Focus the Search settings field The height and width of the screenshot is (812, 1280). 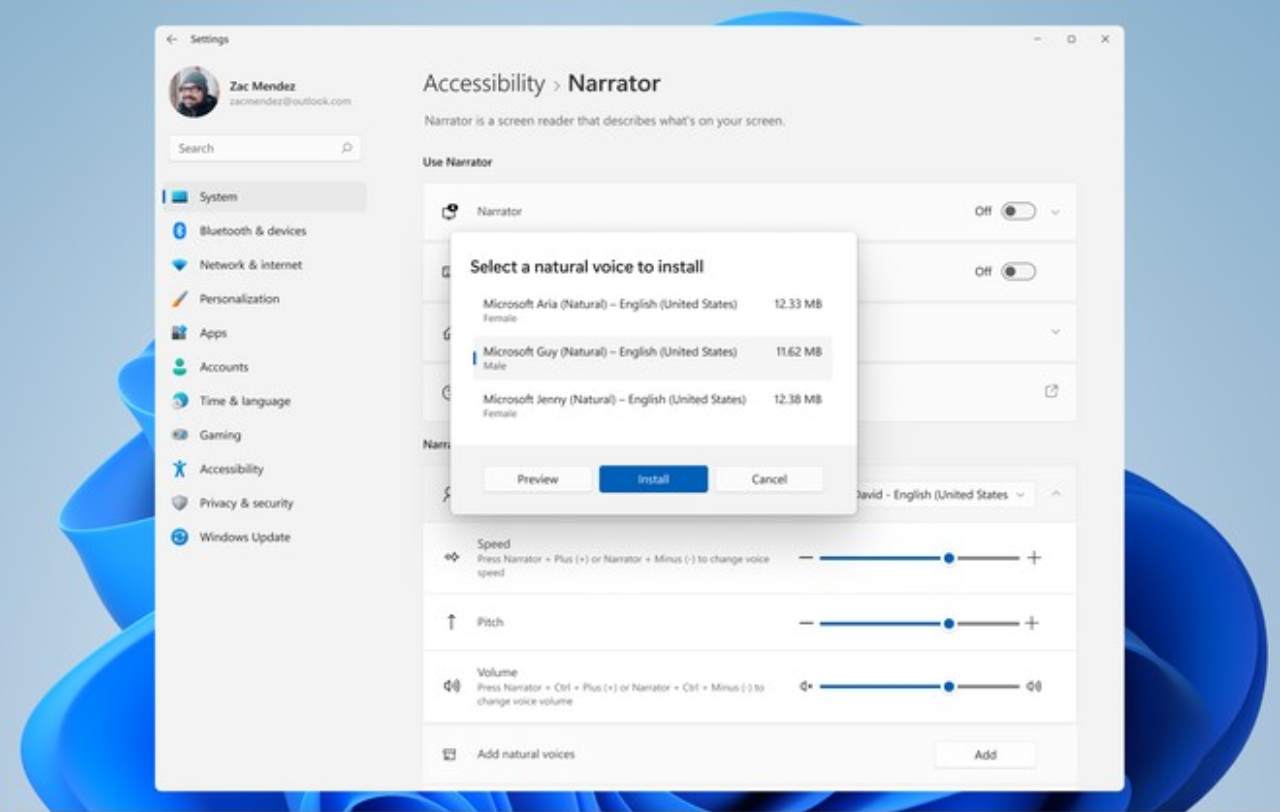pyautogui.click(x=265, y=148)
